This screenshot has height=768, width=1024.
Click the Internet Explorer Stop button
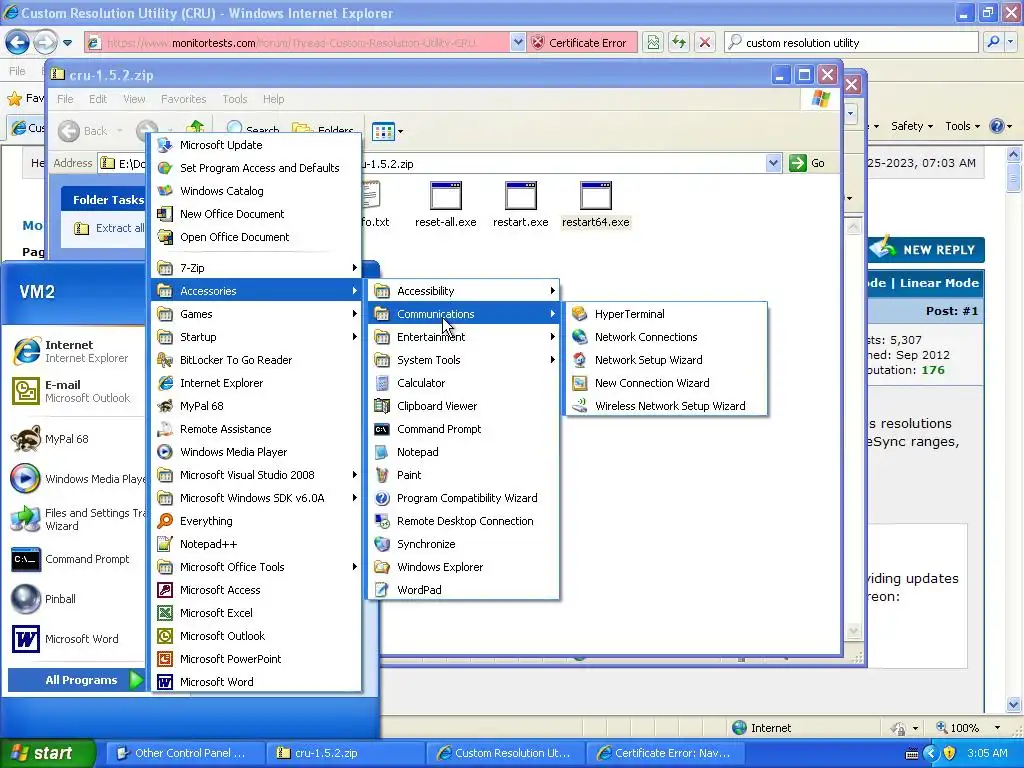pyautogui.click(x=705, y=43)
